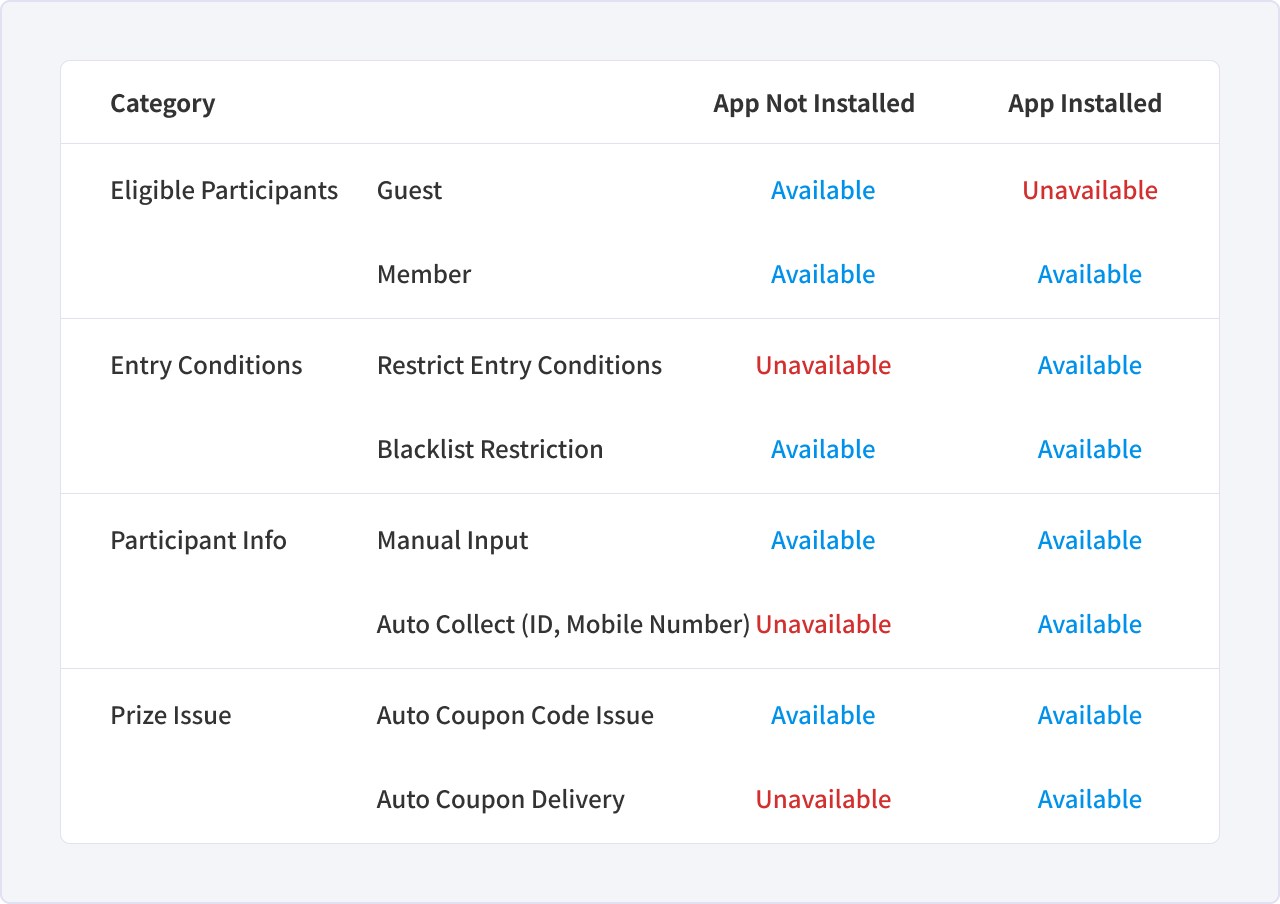Click Restrict Entry Conditions row label

pyautogui.click(x=519, y=365)
